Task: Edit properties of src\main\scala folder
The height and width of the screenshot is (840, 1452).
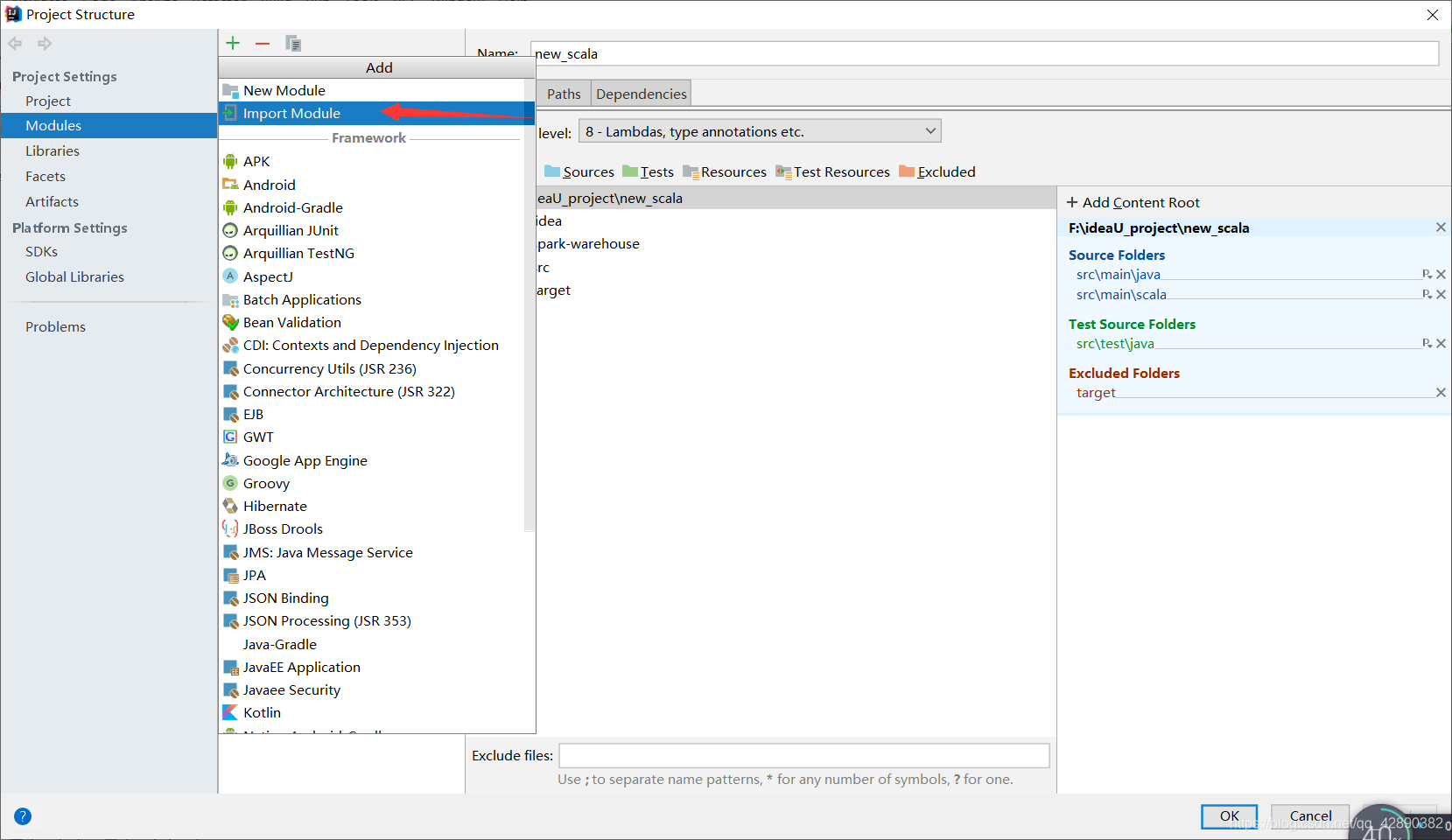Action: 1427,294
